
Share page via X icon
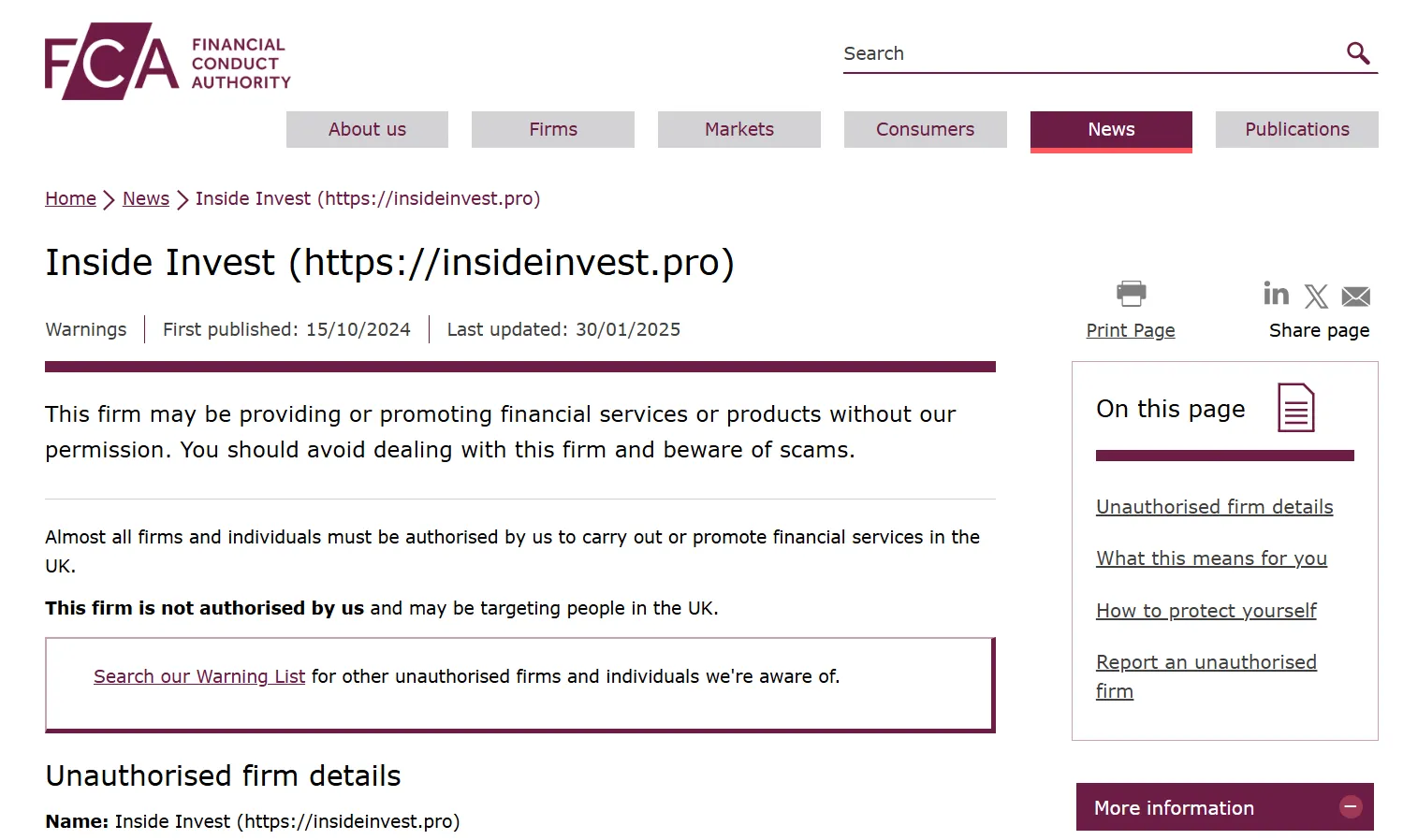point(1316,297)
